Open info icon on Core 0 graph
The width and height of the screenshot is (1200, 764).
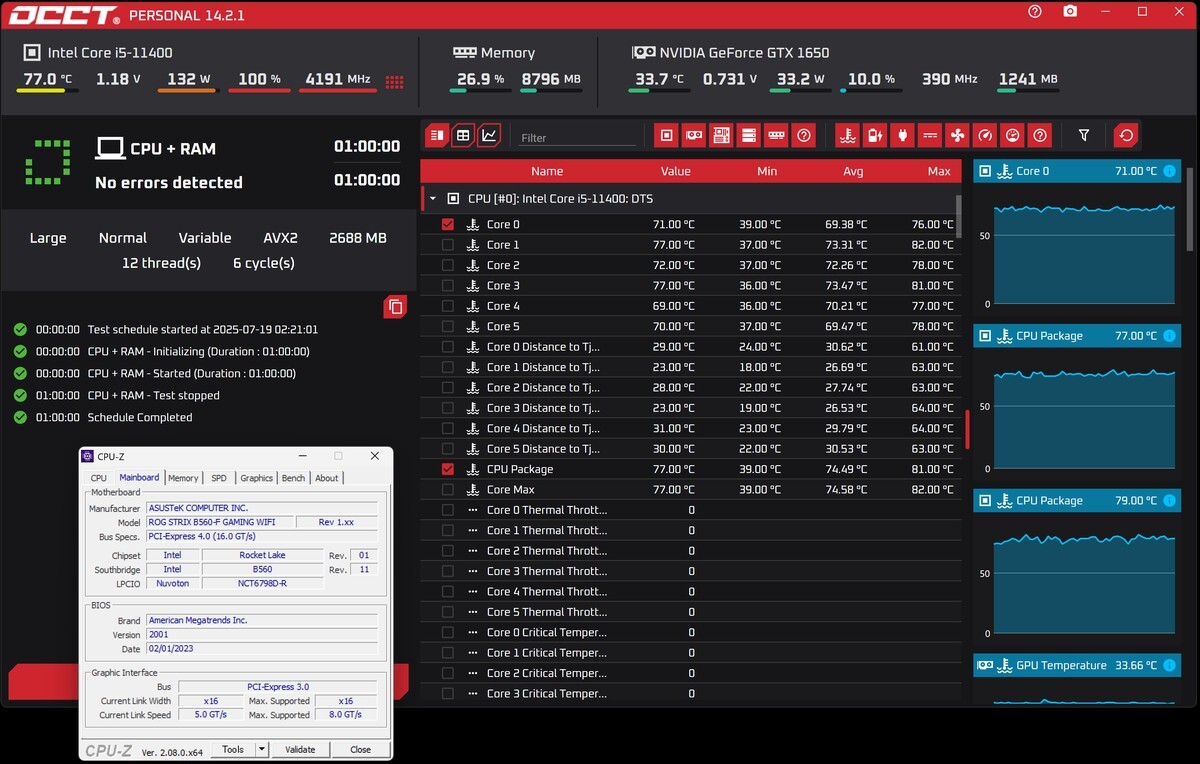pyautogui.click(x=1169, y=171)
